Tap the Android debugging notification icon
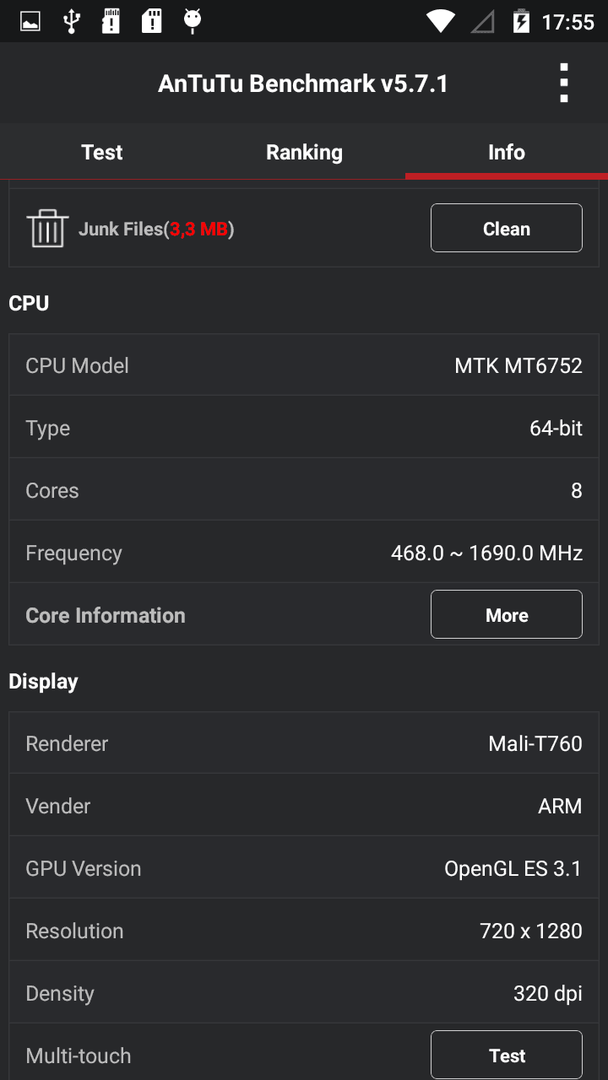 [192, 21]
